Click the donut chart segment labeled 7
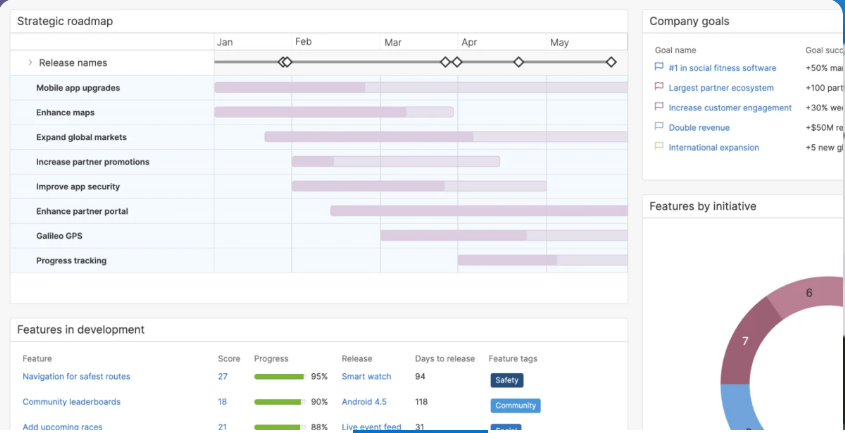Viewport: 845px width, 433px height. tap(745, 341)
